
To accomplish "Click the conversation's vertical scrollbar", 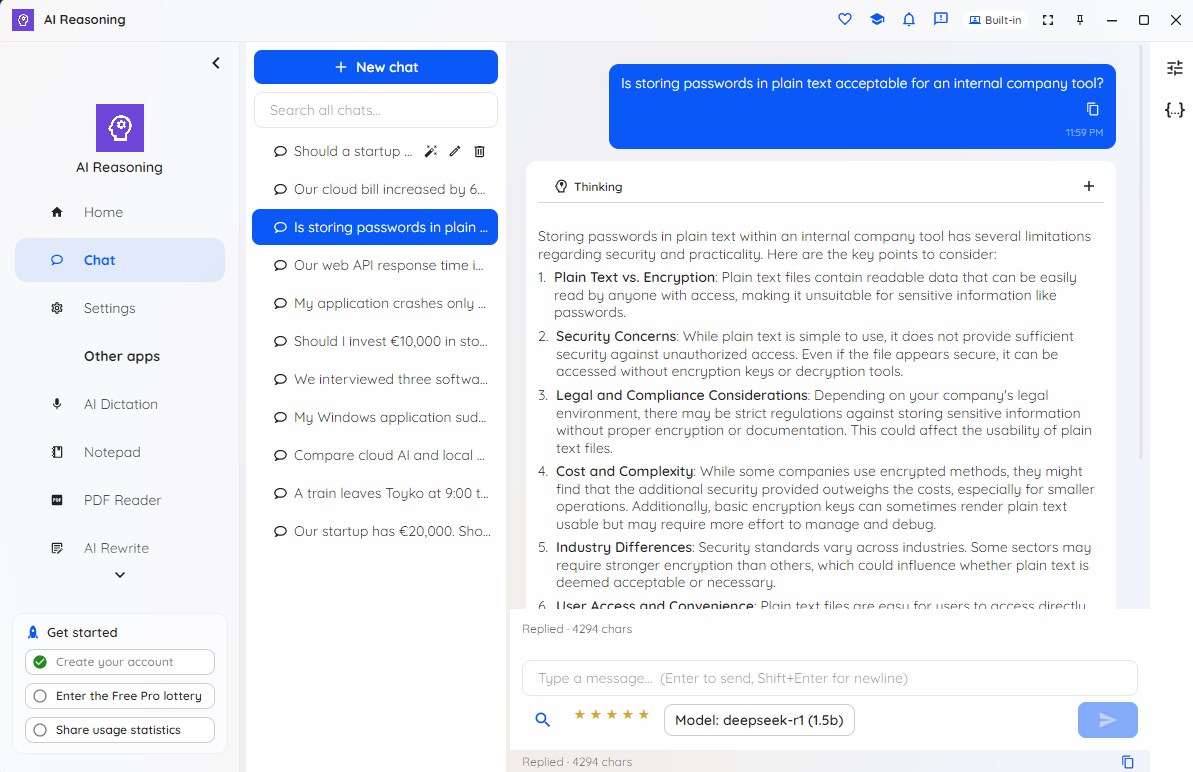I will tap(1141, 251).
